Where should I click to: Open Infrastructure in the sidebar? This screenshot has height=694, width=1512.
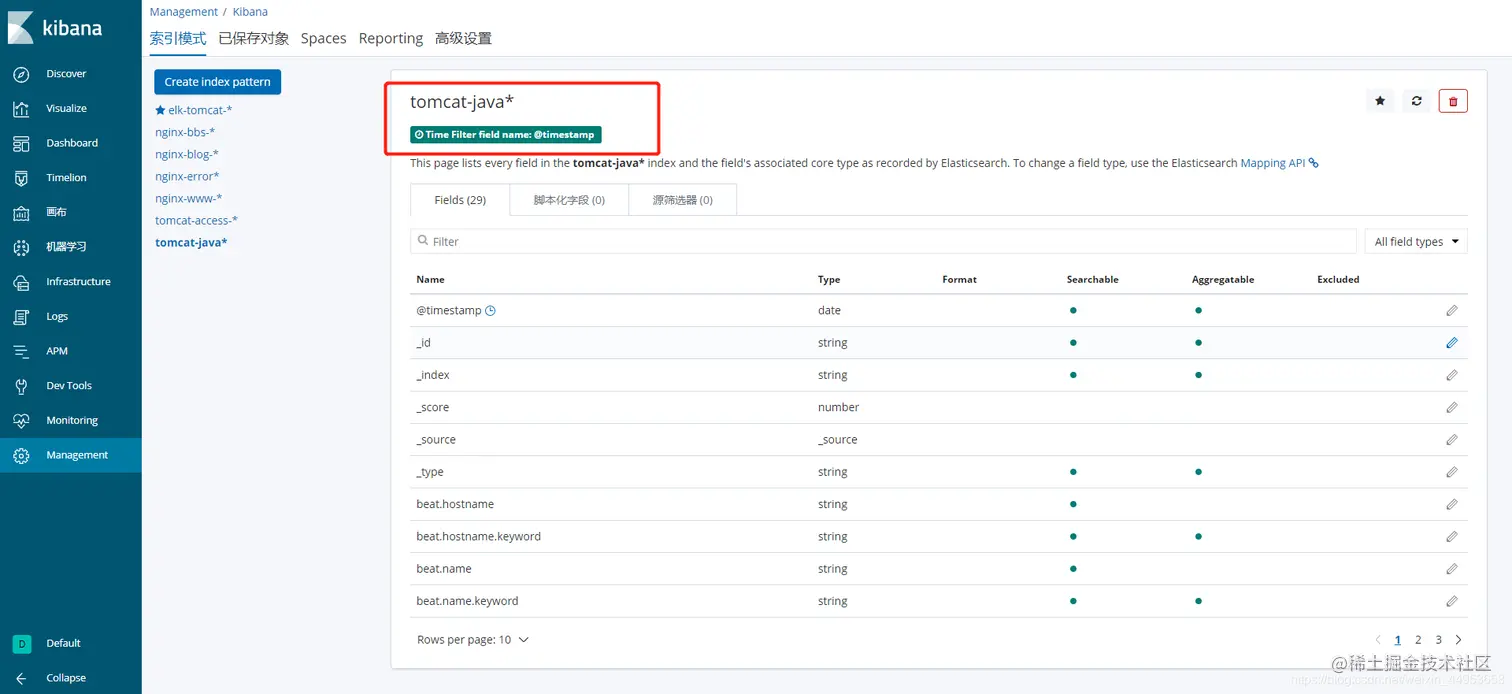tap(78, 282)
